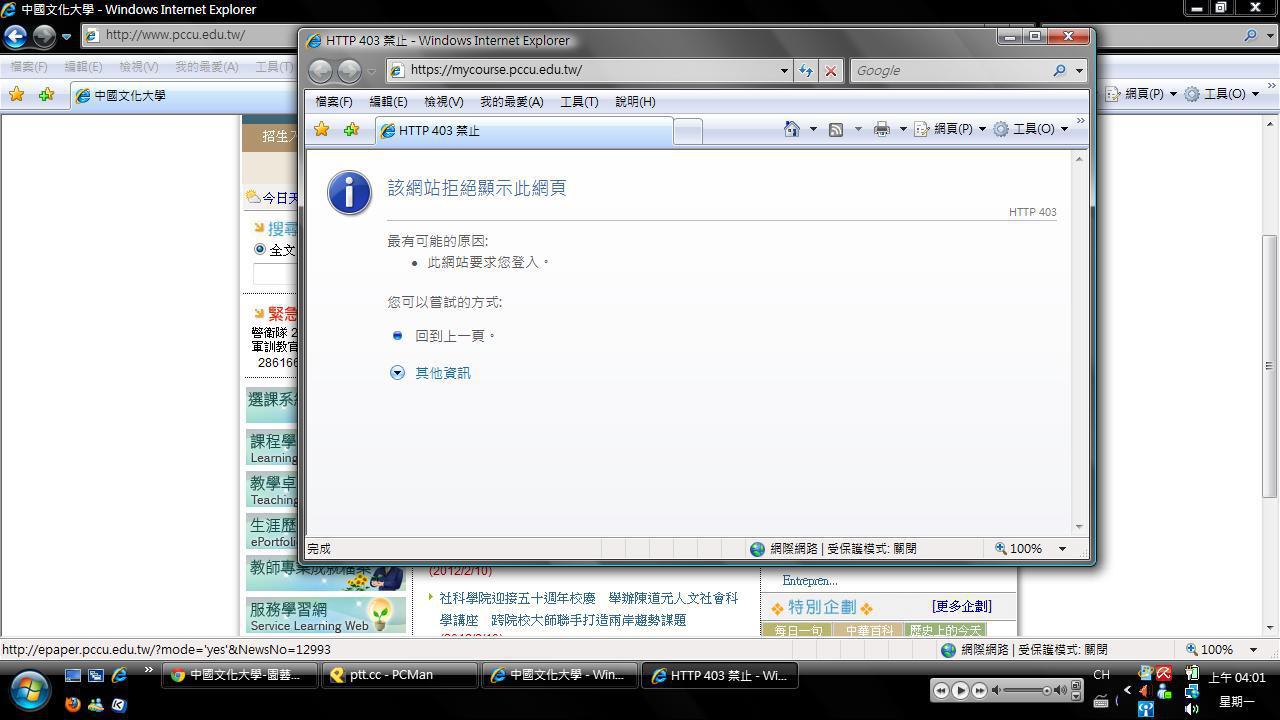The width and height of the screenshot is (1280, 720).
Task: Select the HTTP 403 禁止 tab
Action: pyautogui.click(x=525, y=131)
